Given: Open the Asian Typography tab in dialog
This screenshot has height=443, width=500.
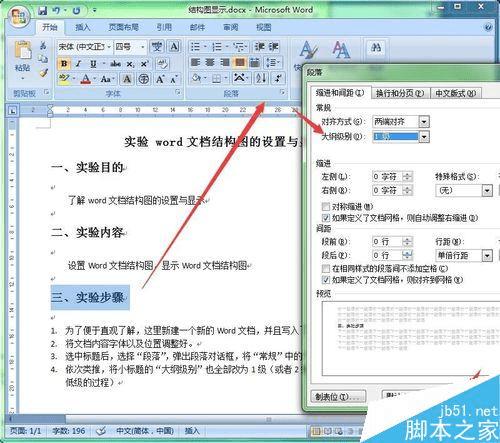Looking at the screenshot, I should click(x=456, y=93).
